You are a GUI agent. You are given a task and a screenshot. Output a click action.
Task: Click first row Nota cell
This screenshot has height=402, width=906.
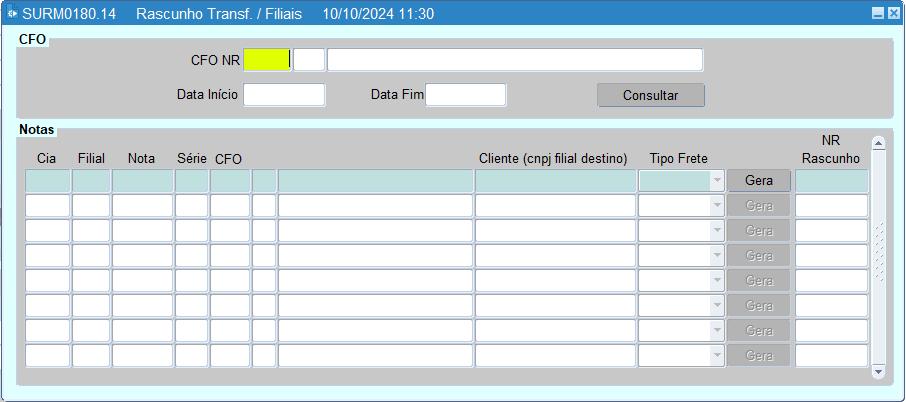(x=142, y=181)
